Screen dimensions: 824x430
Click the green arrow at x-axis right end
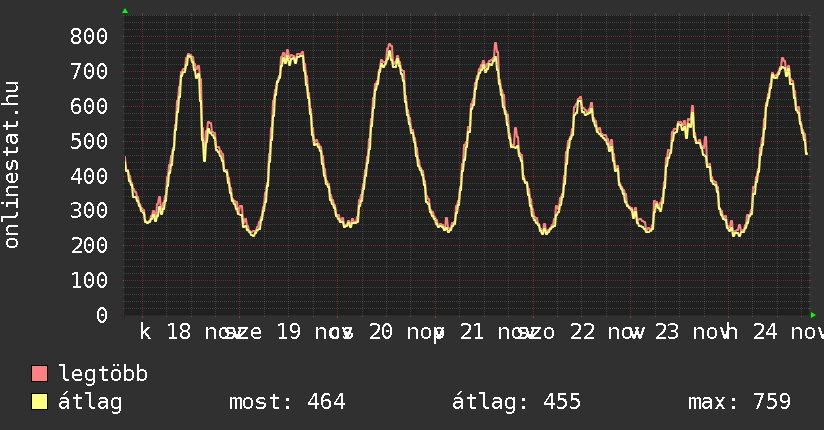[x=812, y=314]
